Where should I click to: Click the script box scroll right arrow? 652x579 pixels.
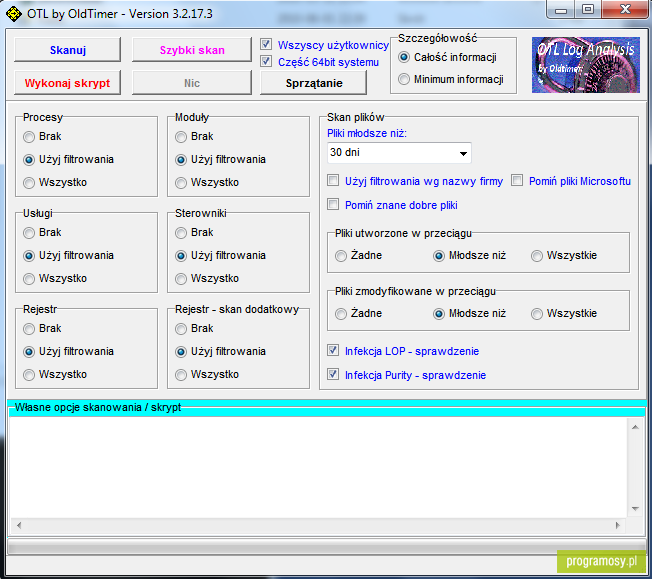pos(617,525)
